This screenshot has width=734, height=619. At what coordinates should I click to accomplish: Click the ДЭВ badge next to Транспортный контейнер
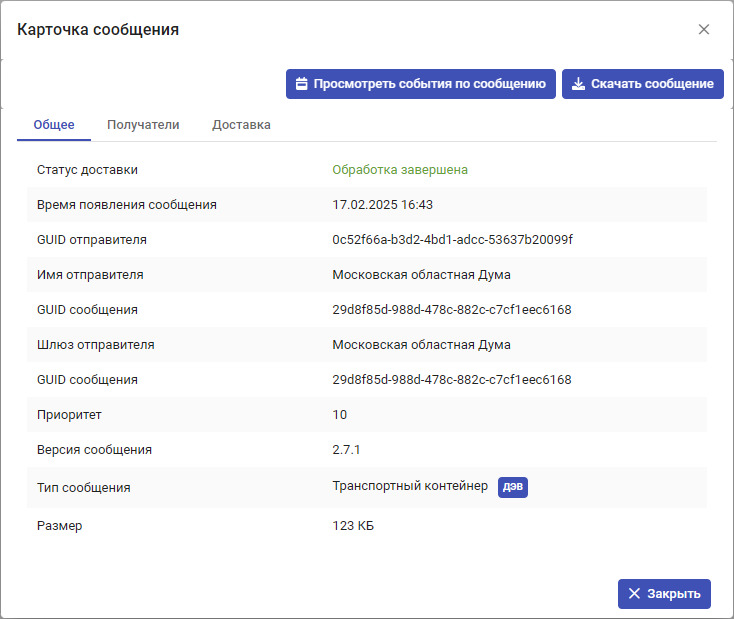(x=512, y=486)
